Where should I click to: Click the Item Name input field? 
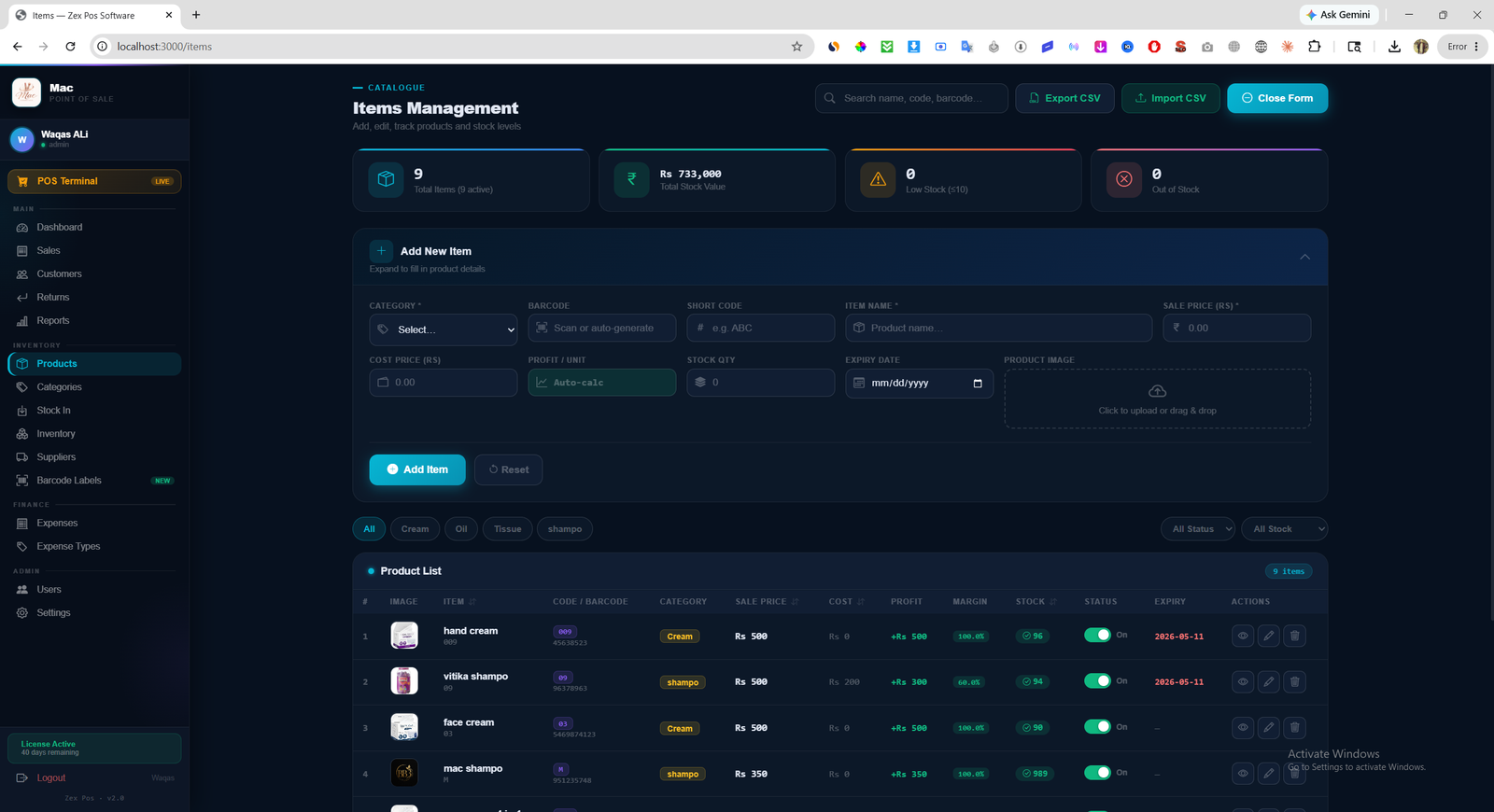[x=999, y=329]
